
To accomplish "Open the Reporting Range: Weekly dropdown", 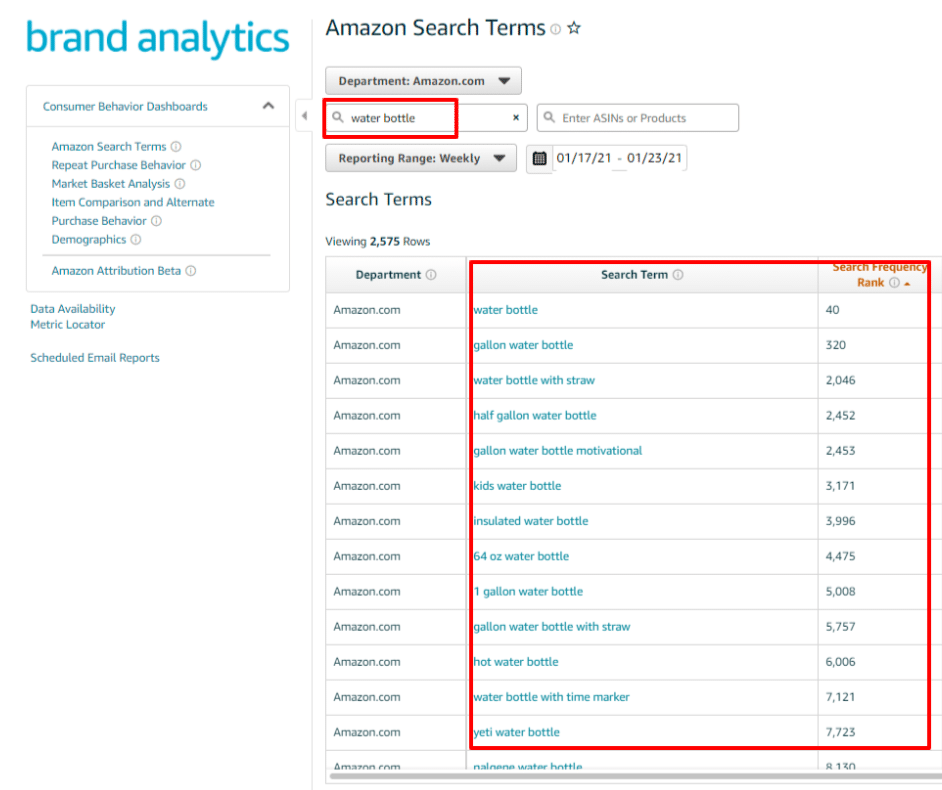I will (420, 158).
